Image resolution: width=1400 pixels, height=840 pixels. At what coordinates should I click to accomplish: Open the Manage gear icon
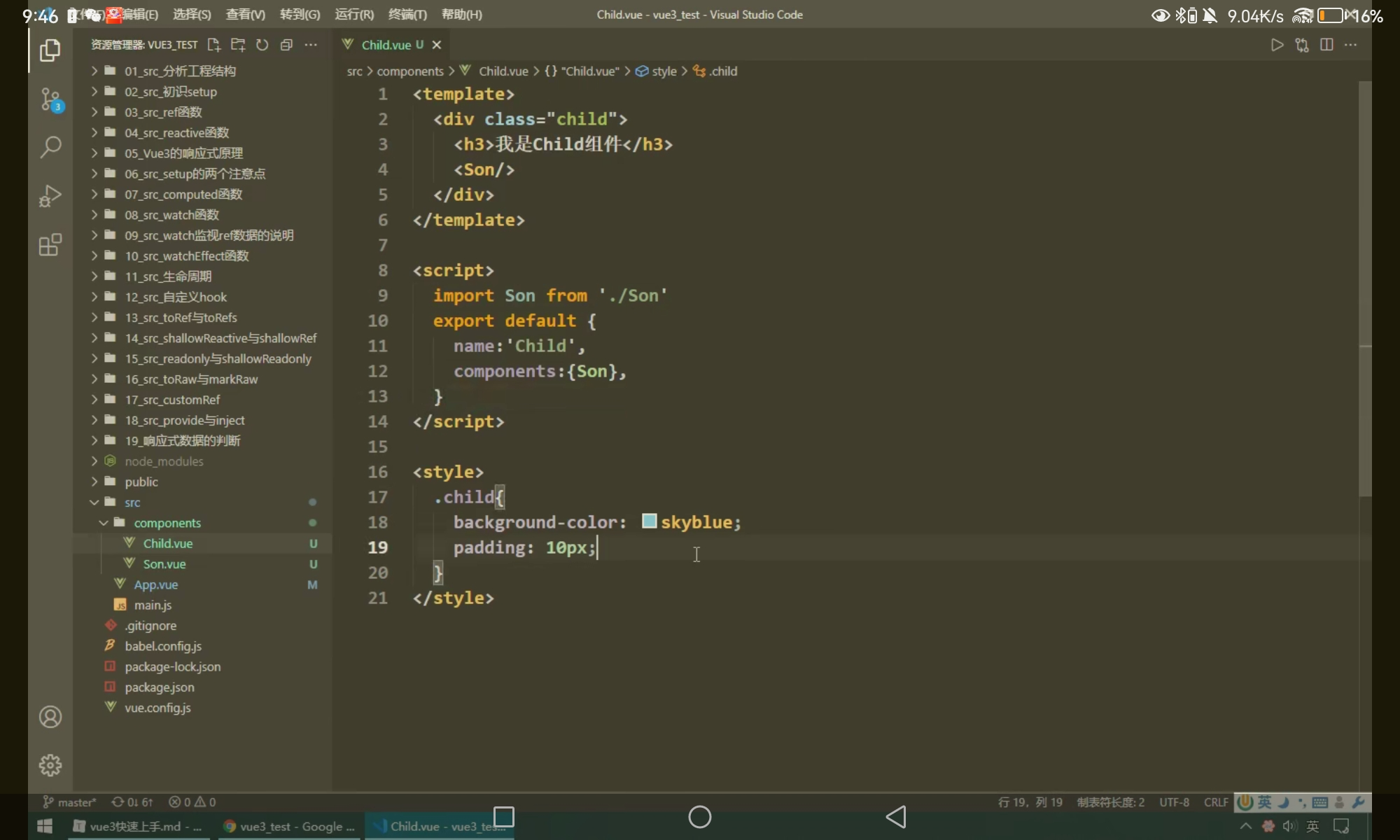click(50, 765)
